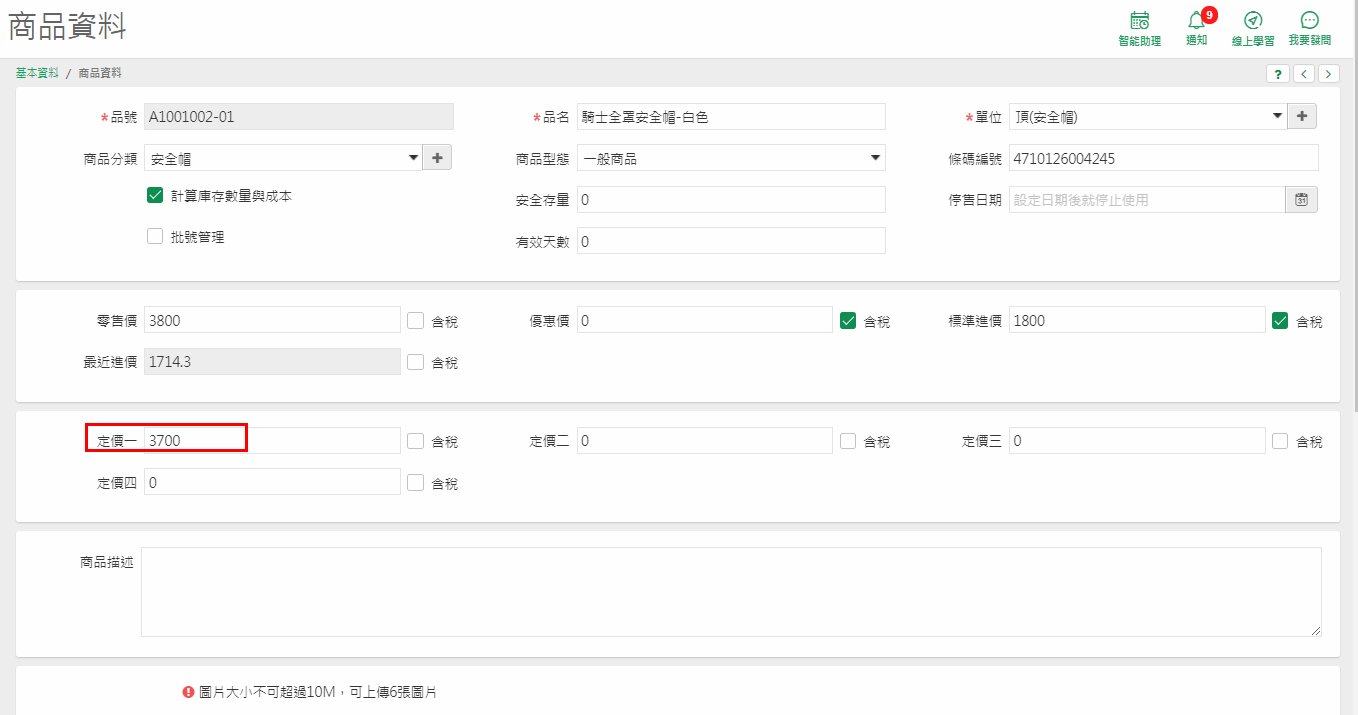
Task: Click the 標準進價 input field
Action: (x=1137, y=321)
